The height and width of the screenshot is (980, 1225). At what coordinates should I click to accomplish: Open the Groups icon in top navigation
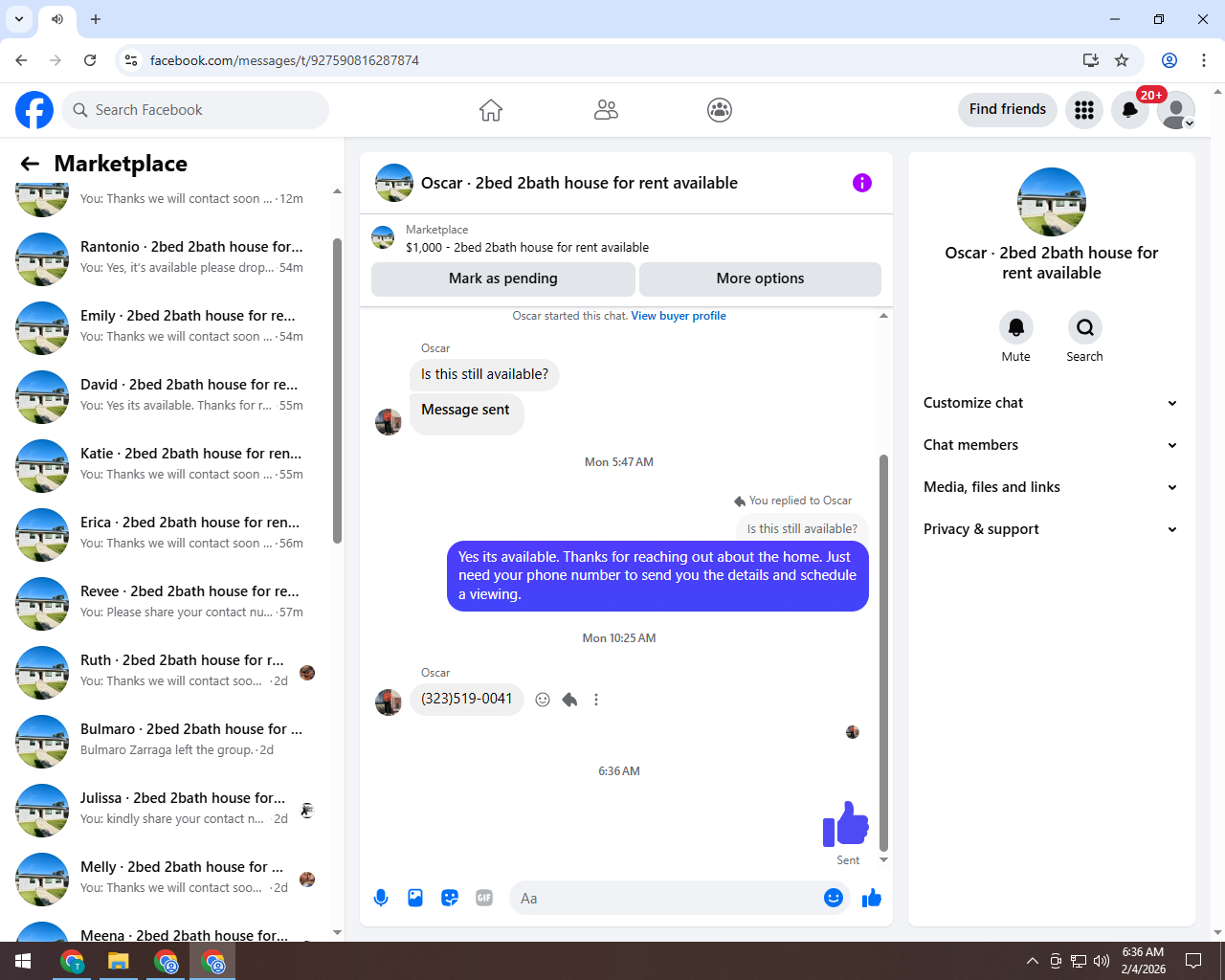click(720, 110)
